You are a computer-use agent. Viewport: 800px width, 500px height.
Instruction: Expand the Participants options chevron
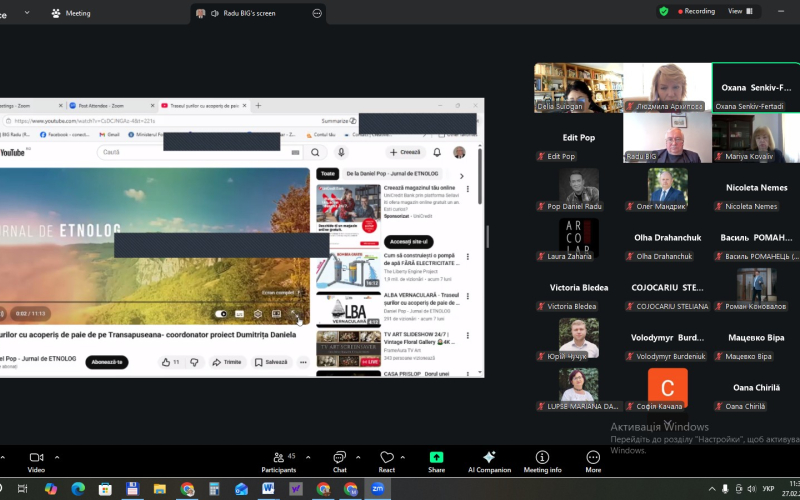click(x=303, y=457)
